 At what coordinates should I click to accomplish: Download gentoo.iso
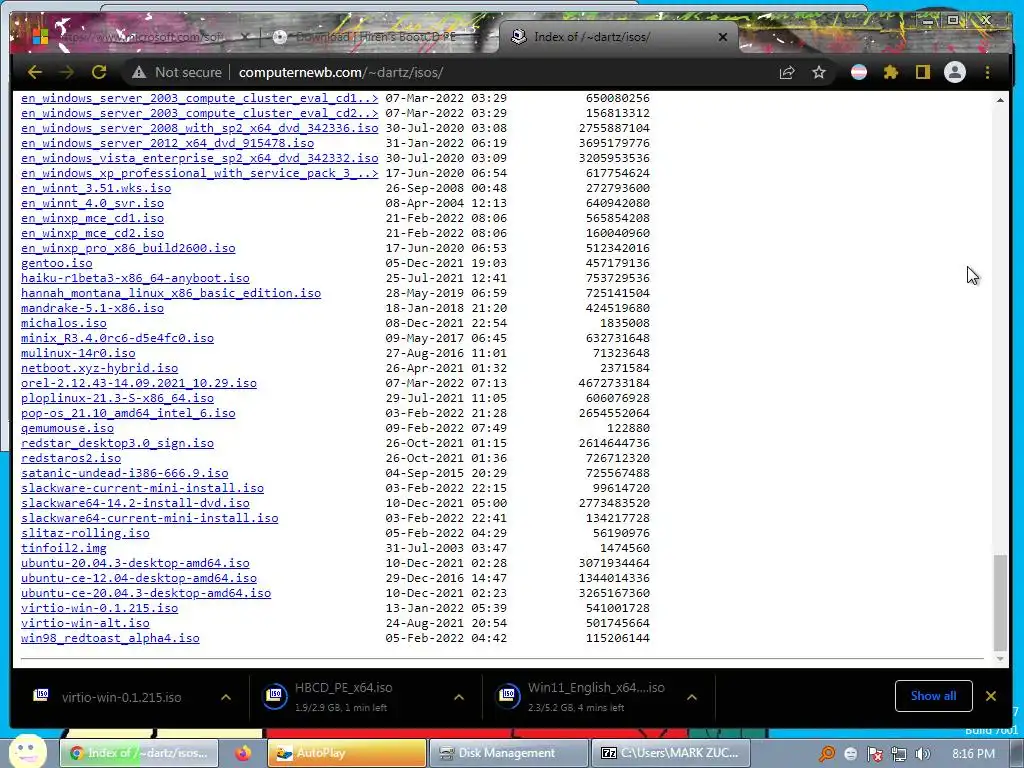coord(57,263)
